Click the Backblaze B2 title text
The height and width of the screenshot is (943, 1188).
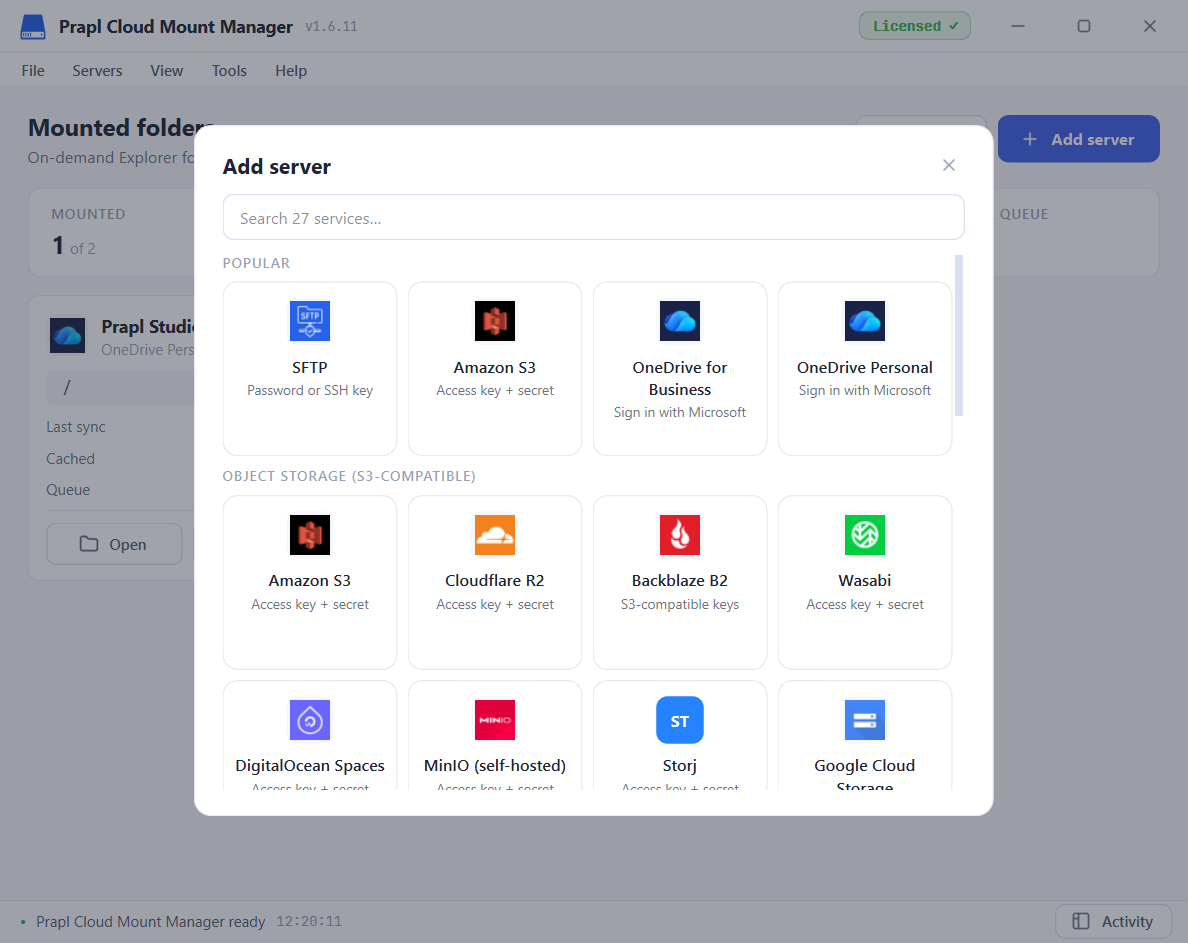click(x=680, y=580)
